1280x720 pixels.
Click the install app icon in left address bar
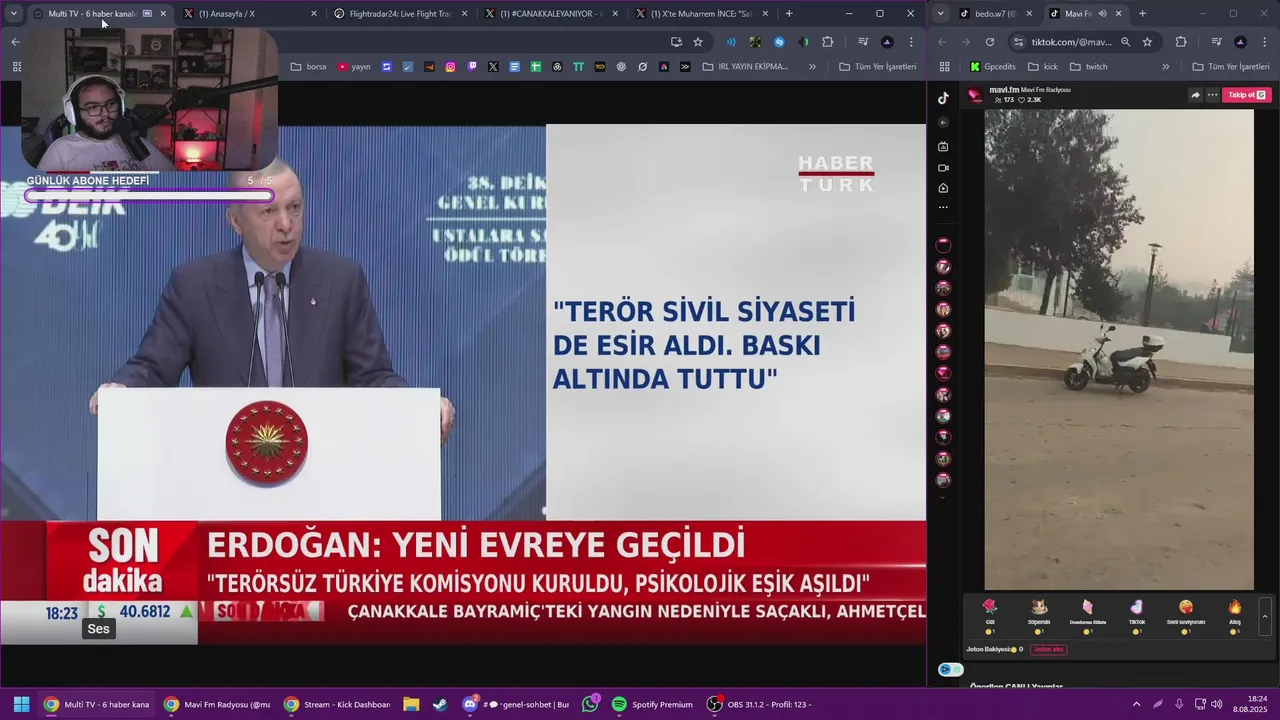click(676, 42)
